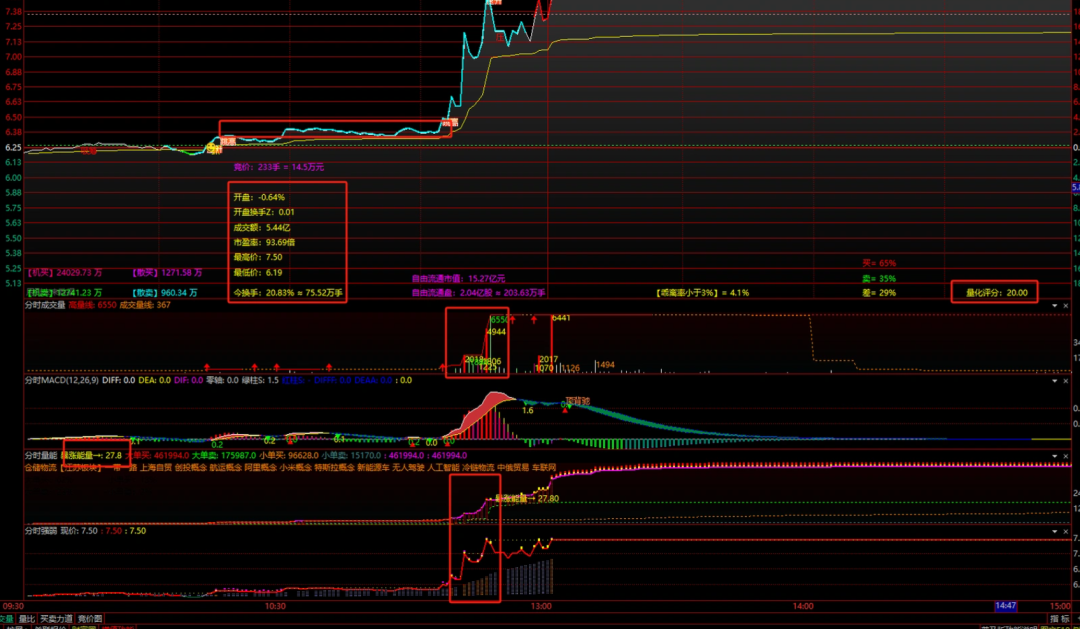Viewport: 1080px width, 629px height.
Task: Select the 无人驾驶 concept label
Action: tap(408, 468)
